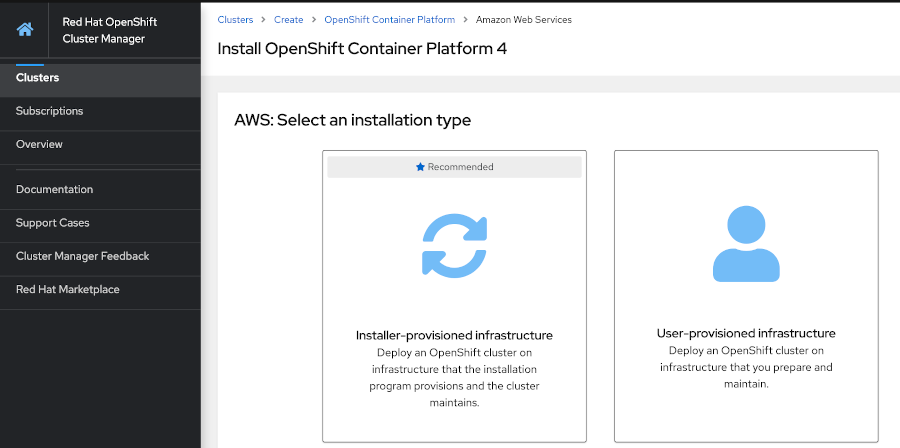Click the blue user silhouette icon
The height and width of the screenshot is (448, 900).
point(746,244)
